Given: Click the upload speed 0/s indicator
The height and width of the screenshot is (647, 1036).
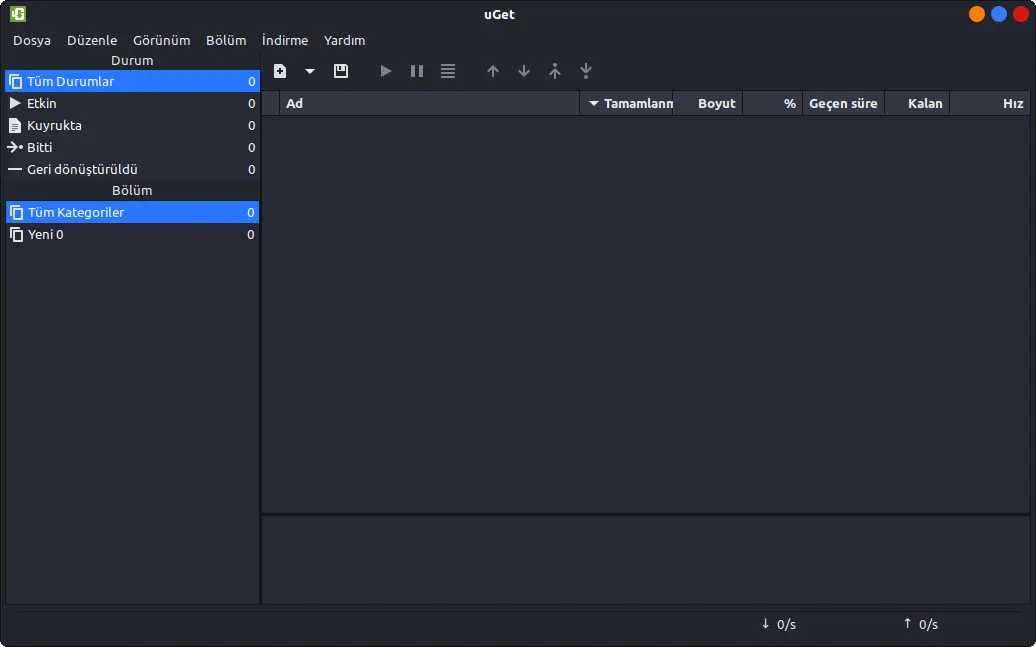Looking at the screenshot, I should coord(920,624).
